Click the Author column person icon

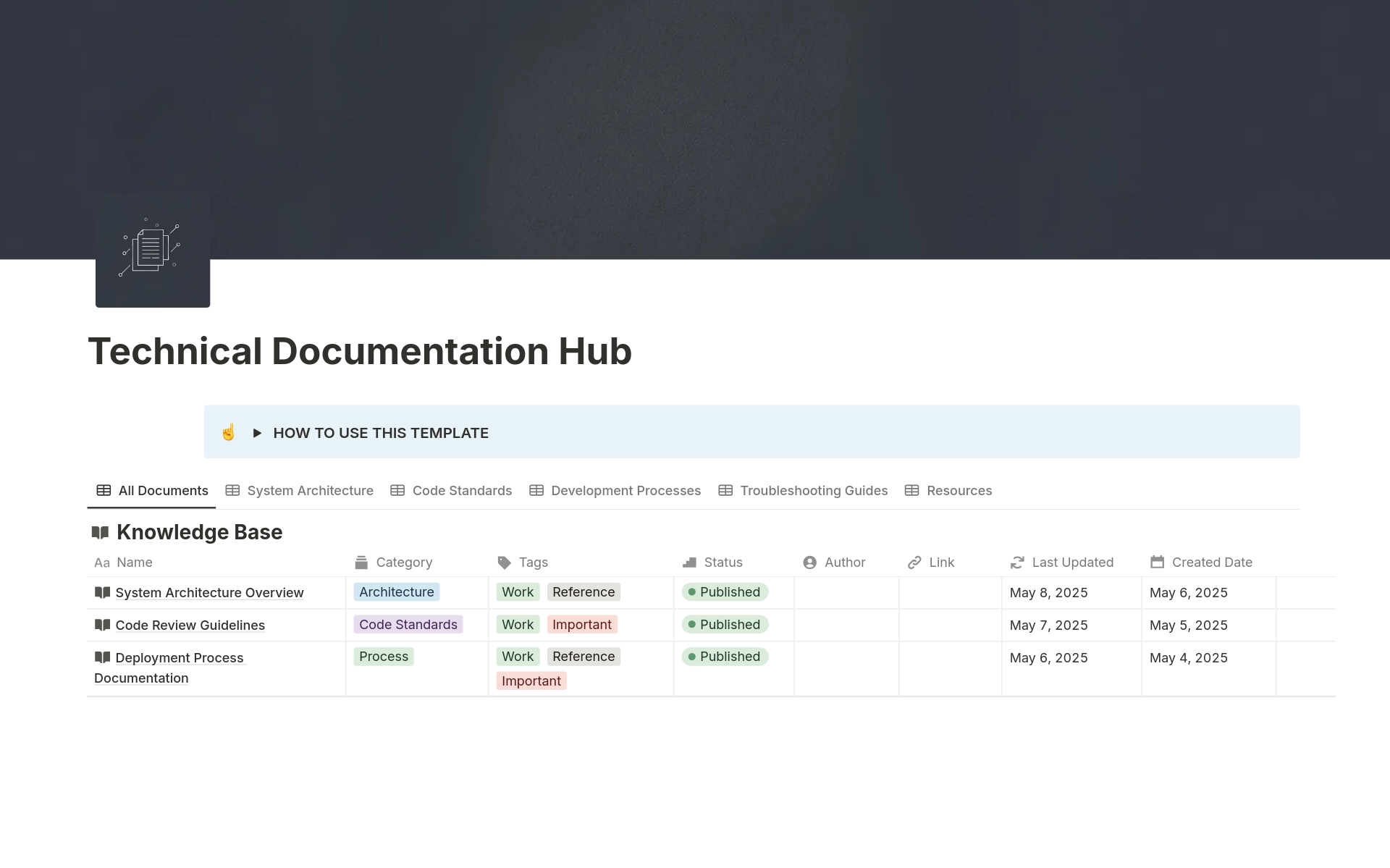pos(809,562)
